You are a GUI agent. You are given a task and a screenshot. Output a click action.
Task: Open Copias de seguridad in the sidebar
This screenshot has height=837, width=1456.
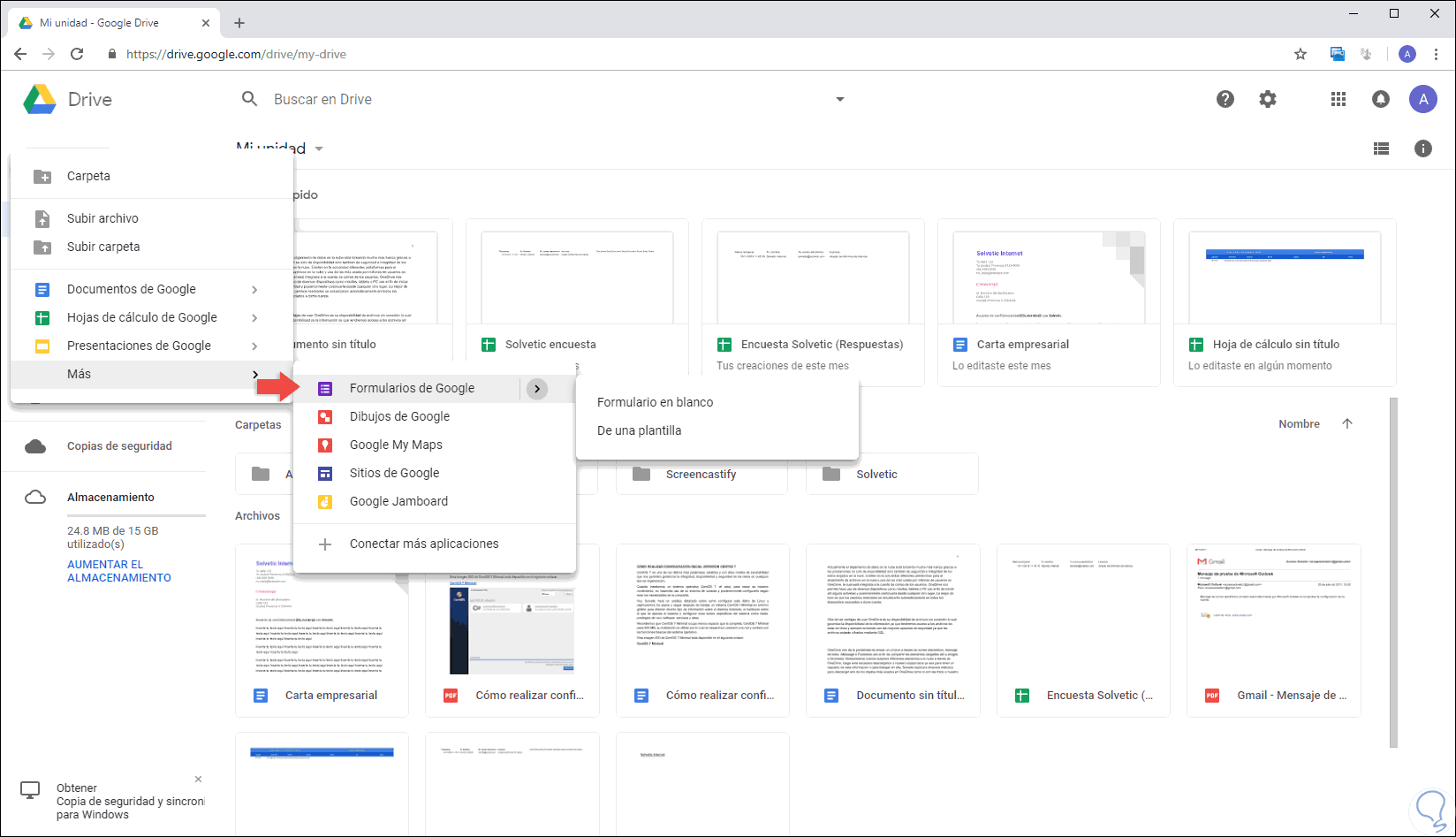[x=119, y=446]
